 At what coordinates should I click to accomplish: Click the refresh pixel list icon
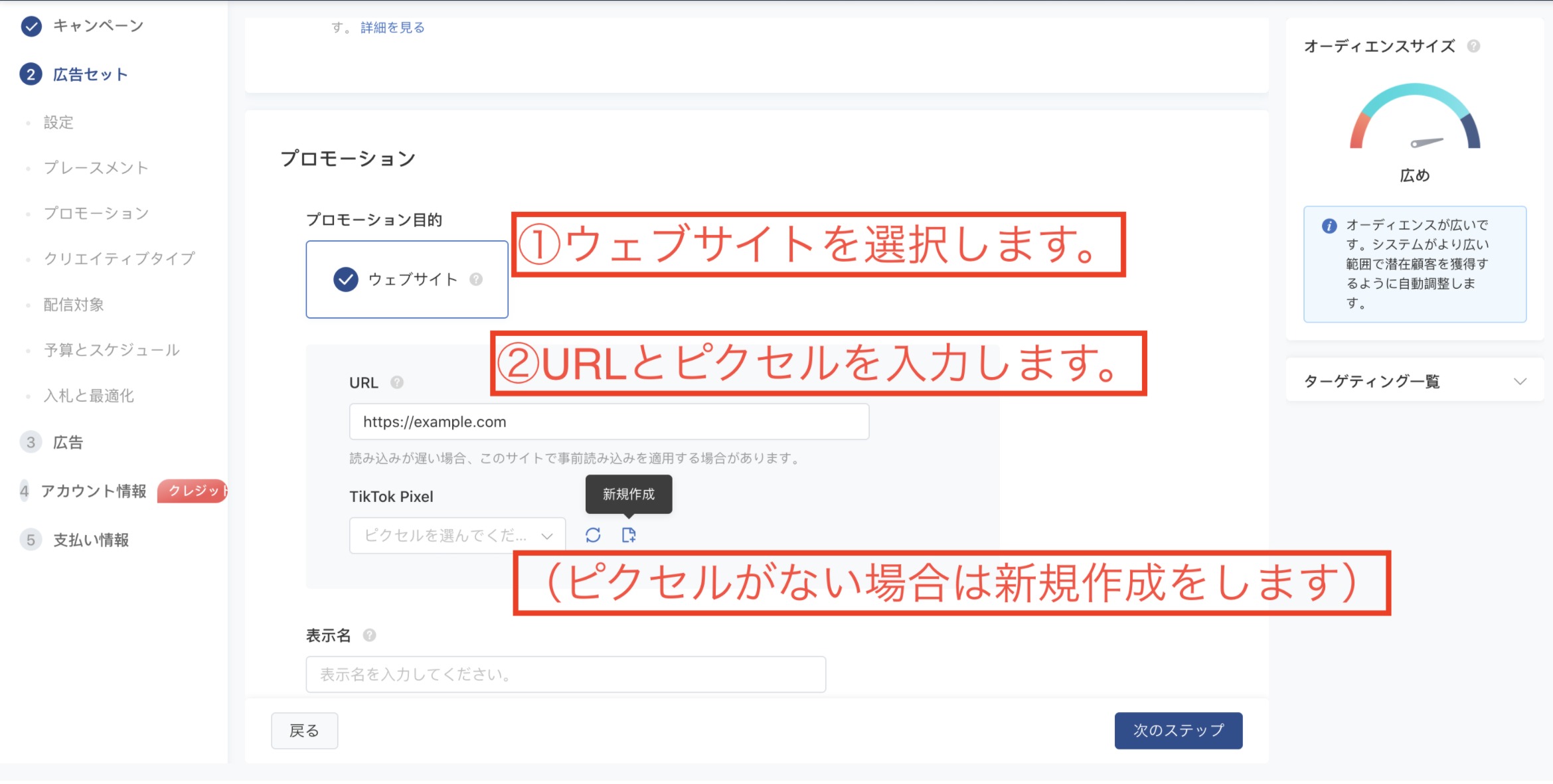[594, 535]
